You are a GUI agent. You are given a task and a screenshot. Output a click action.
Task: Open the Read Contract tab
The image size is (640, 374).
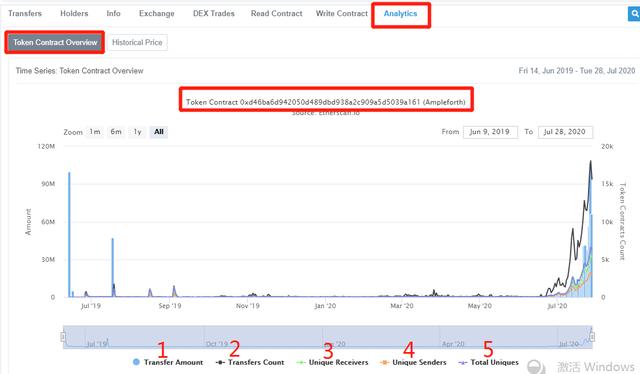coord(277,13)
